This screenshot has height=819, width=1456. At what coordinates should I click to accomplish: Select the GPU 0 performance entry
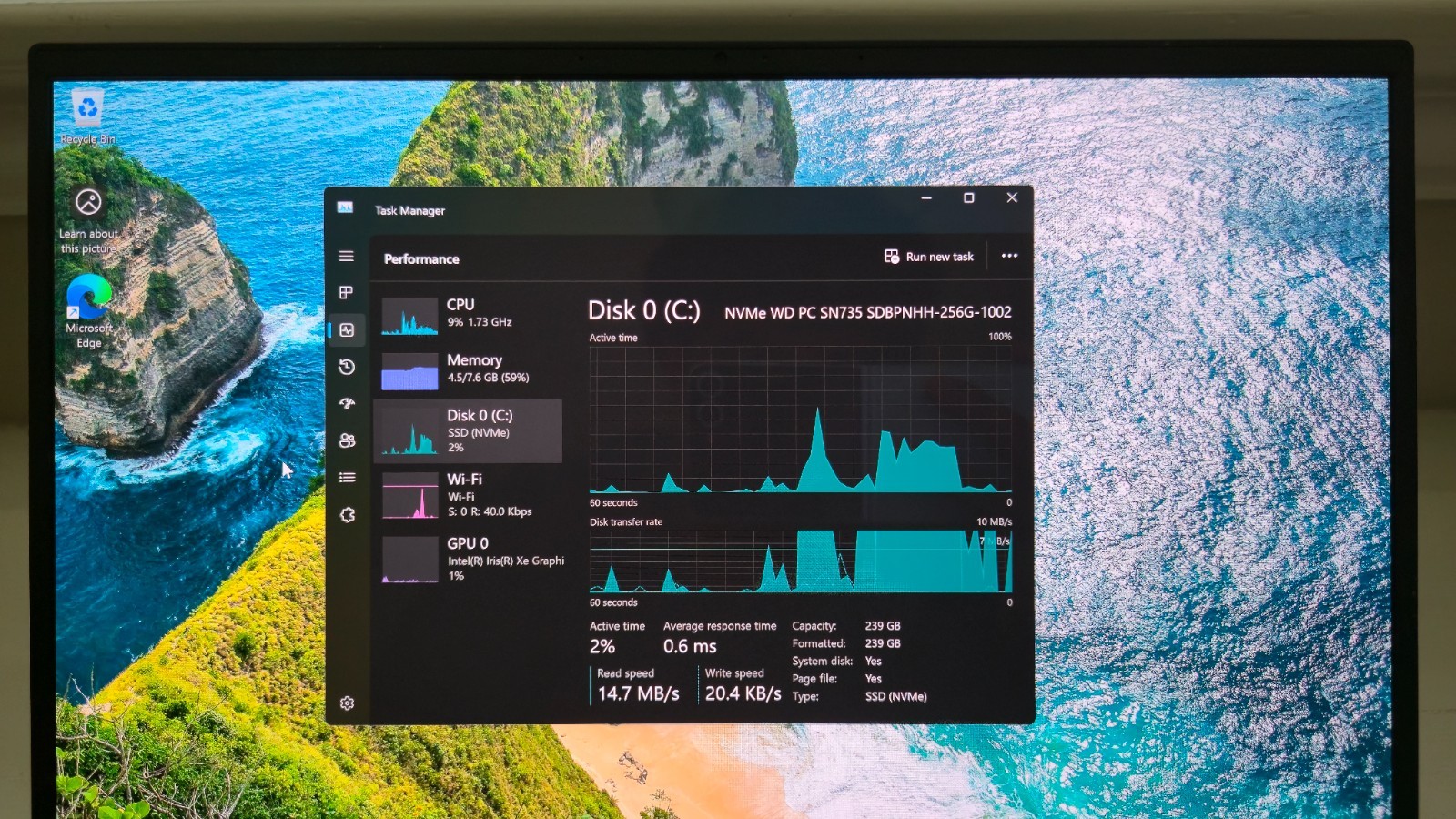click(x=468, y=559)
